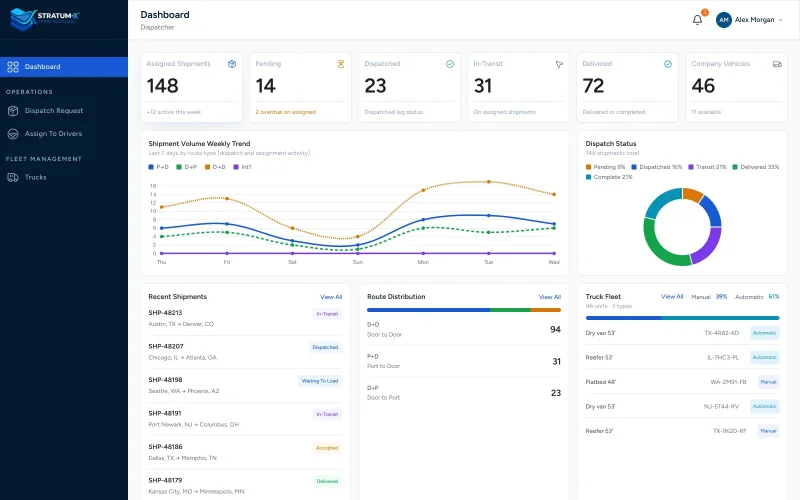
Task: Go to Dashboard in the sidebar
Action: click(x=64, y=67)
